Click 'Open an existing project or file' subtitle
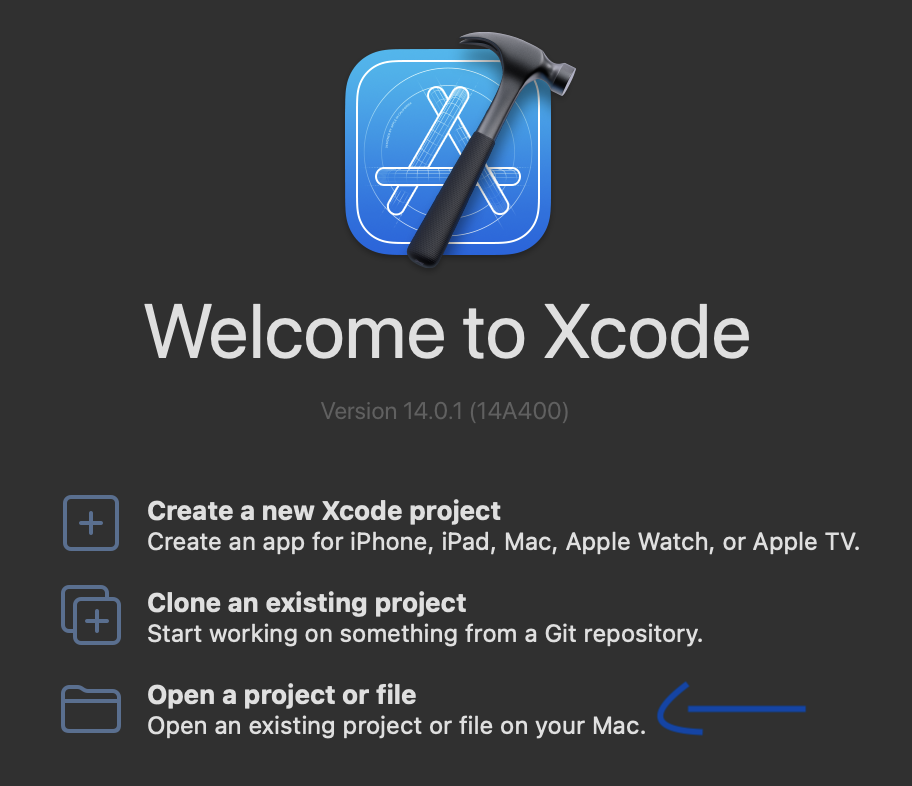 click(x=396, y=726)
